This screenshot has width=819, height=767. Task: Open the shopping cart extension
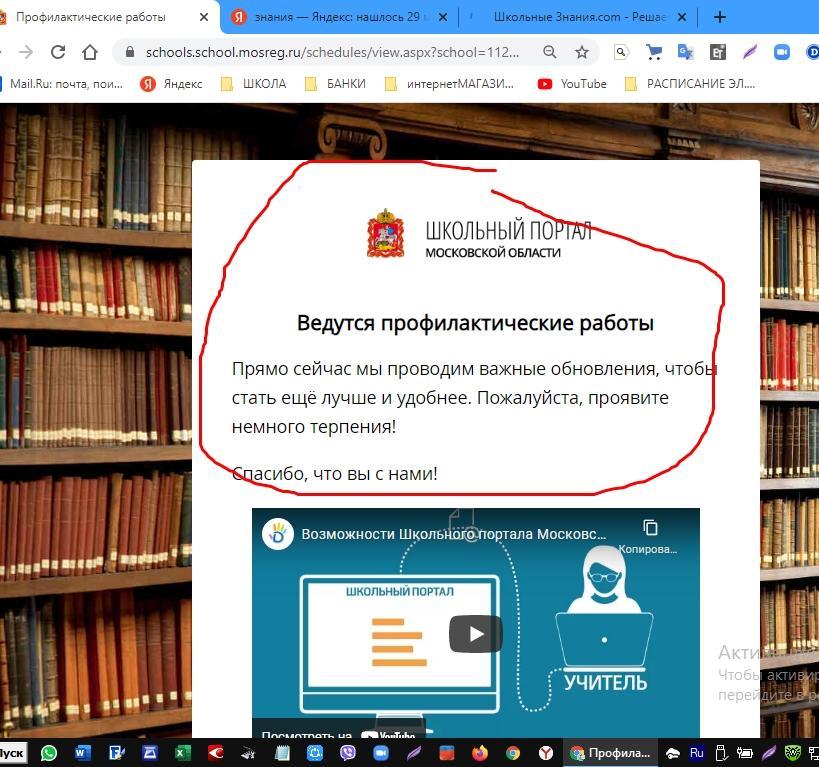[653, 52]
